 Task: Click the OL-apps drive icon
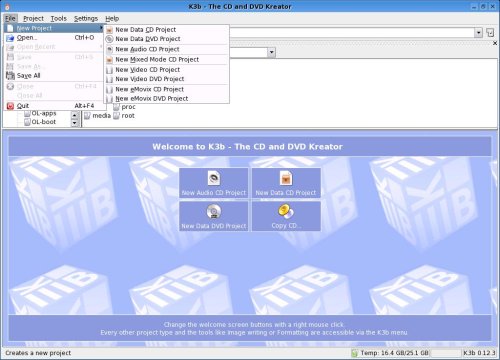[x=27, y=114]
